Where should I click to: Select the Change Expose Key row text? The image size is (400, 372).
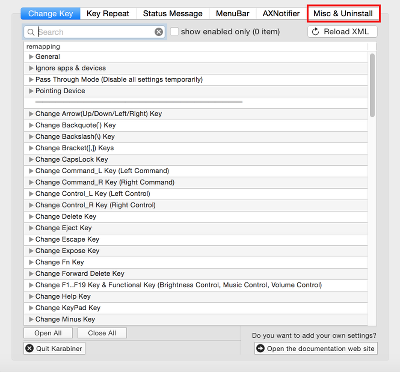67,251
